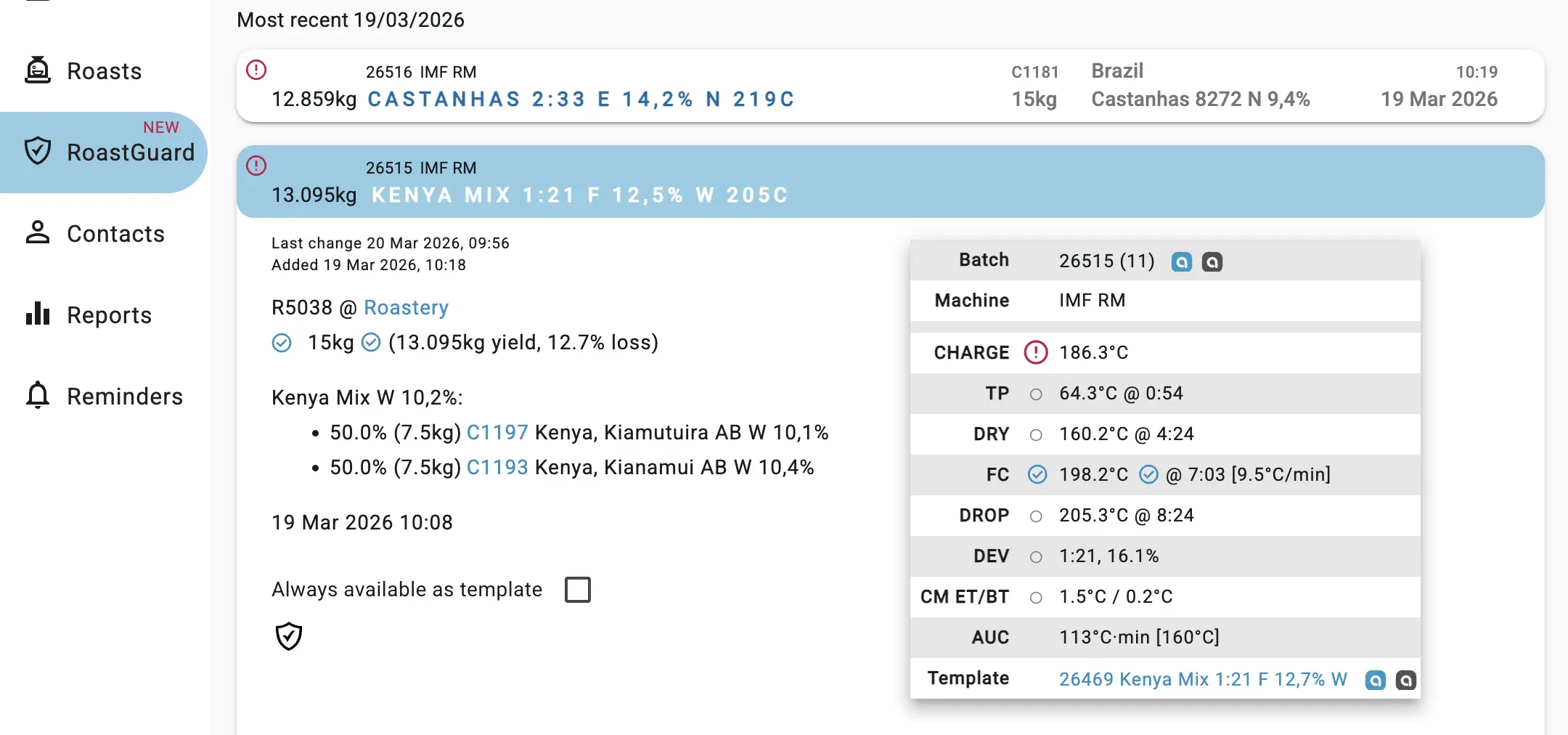Screen dimensions: 1568x735
Task: Select the DROP target circle
Action: point(1036,516)
